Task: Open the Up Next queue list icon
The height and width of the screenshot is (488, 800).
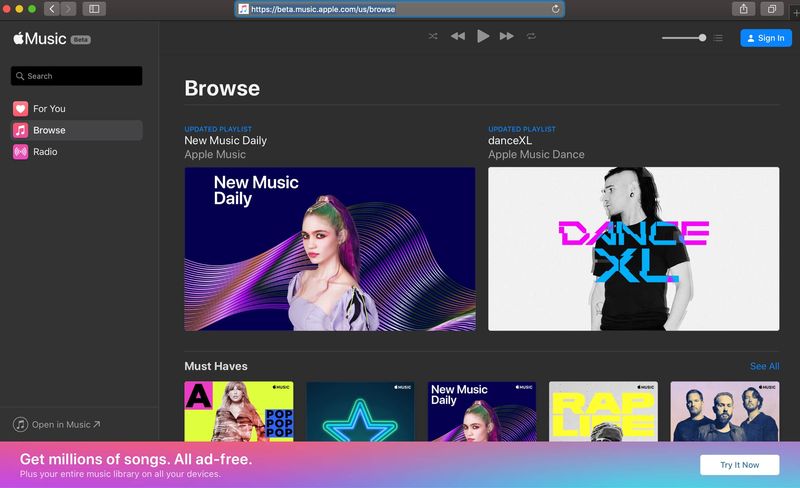Action: pyautogui.click(x=718, y=38)
